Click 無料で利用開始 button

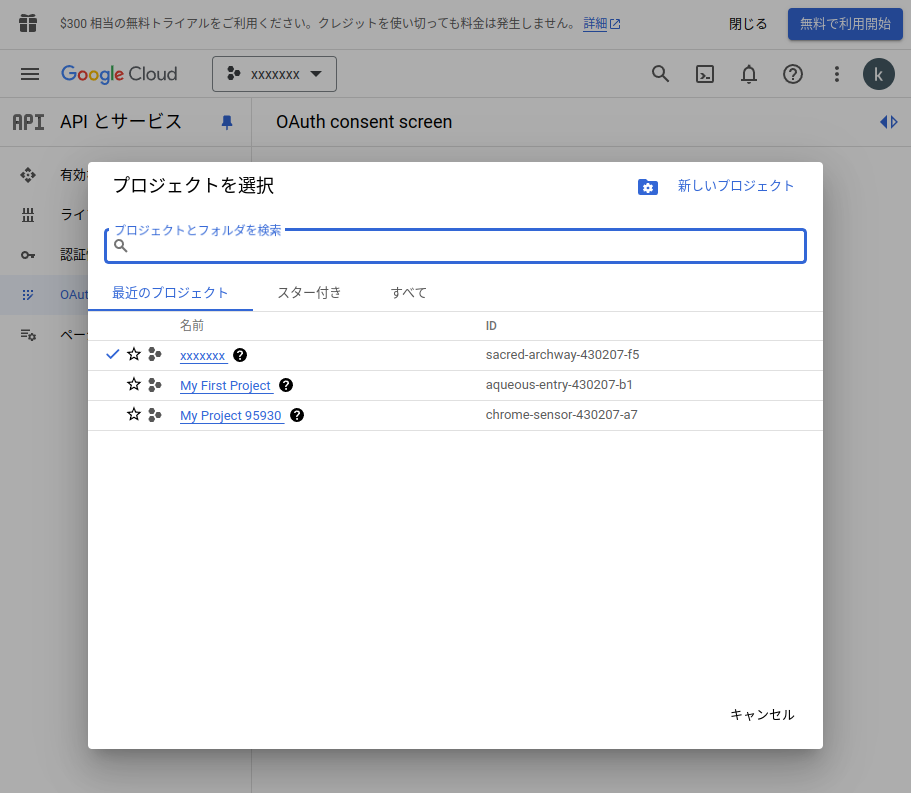click(845, 24)
